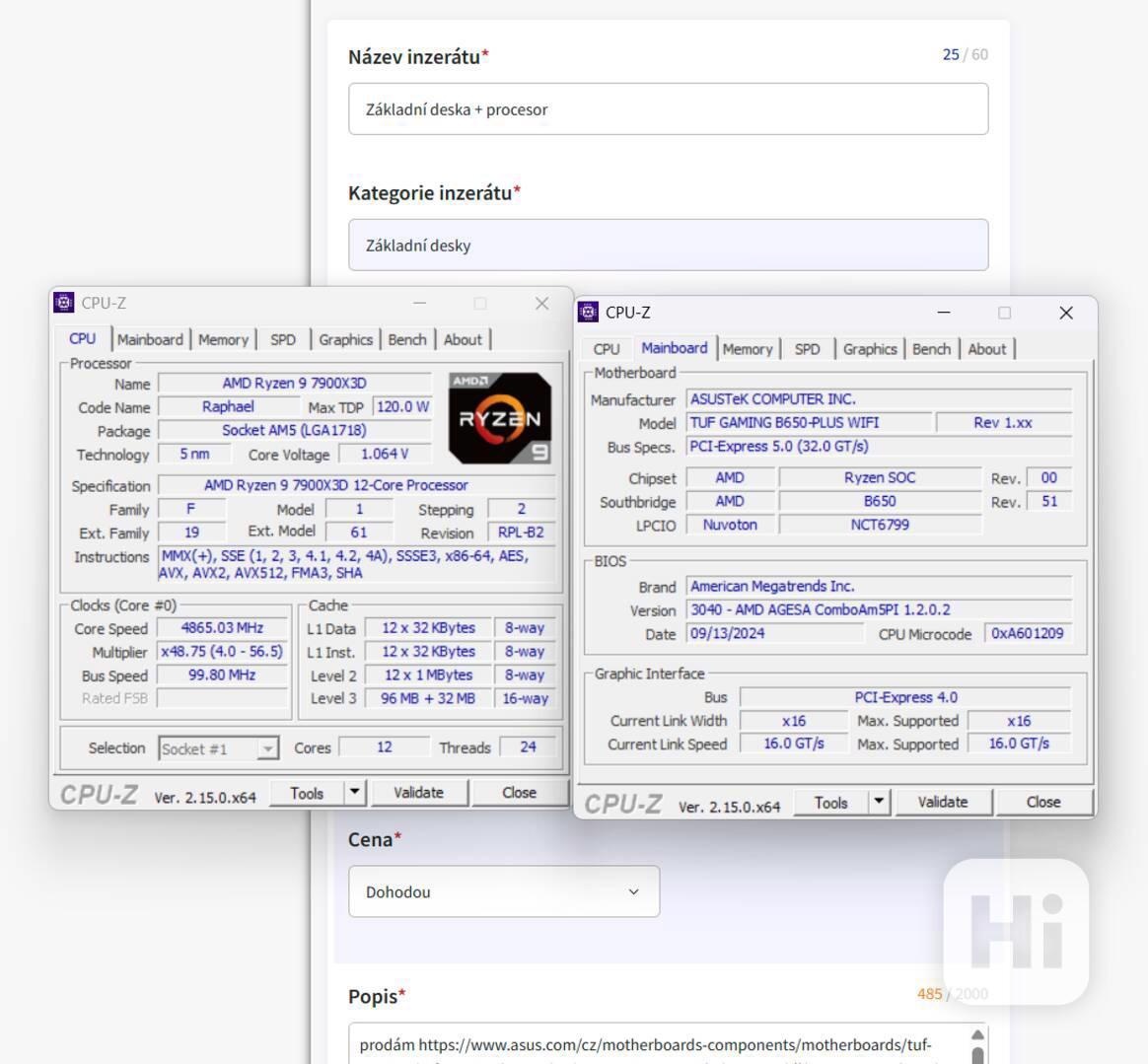The image size is (1148, 1064).
Task: Close left CPU-Z window with X icon
Action: [x=541, y=303]
